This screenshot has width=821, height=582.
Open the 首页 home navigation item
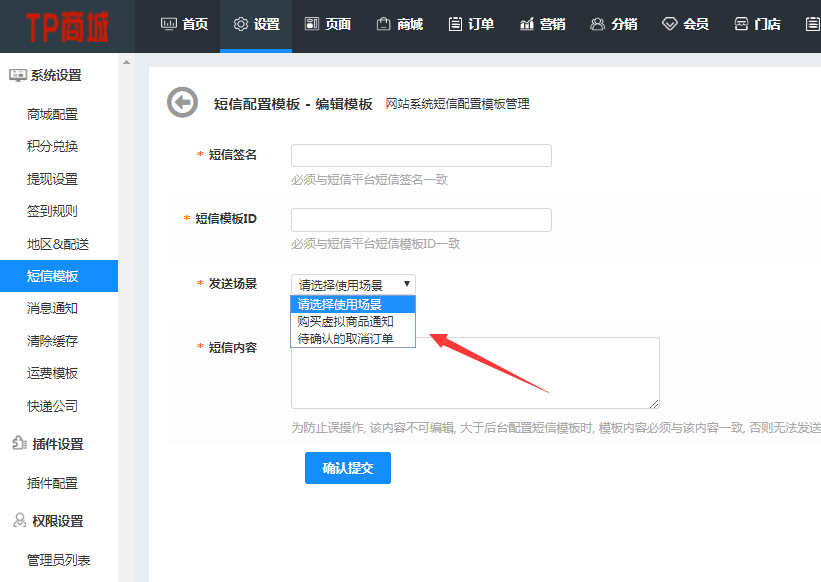(x=184, y=24)
